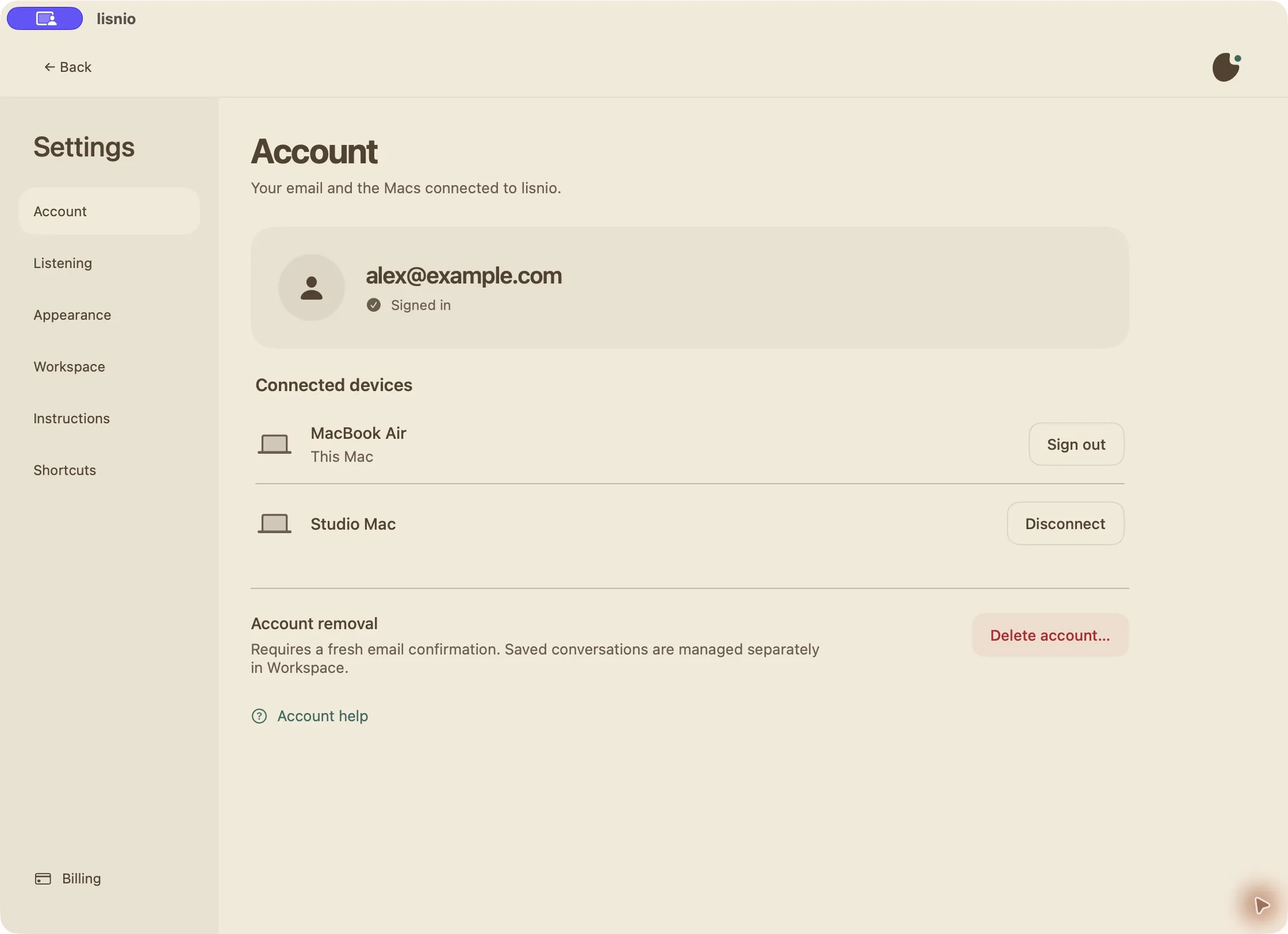Click the user avatar beside alex@example.com
This screenshot has height=934, width=1288.
point(312,288)
